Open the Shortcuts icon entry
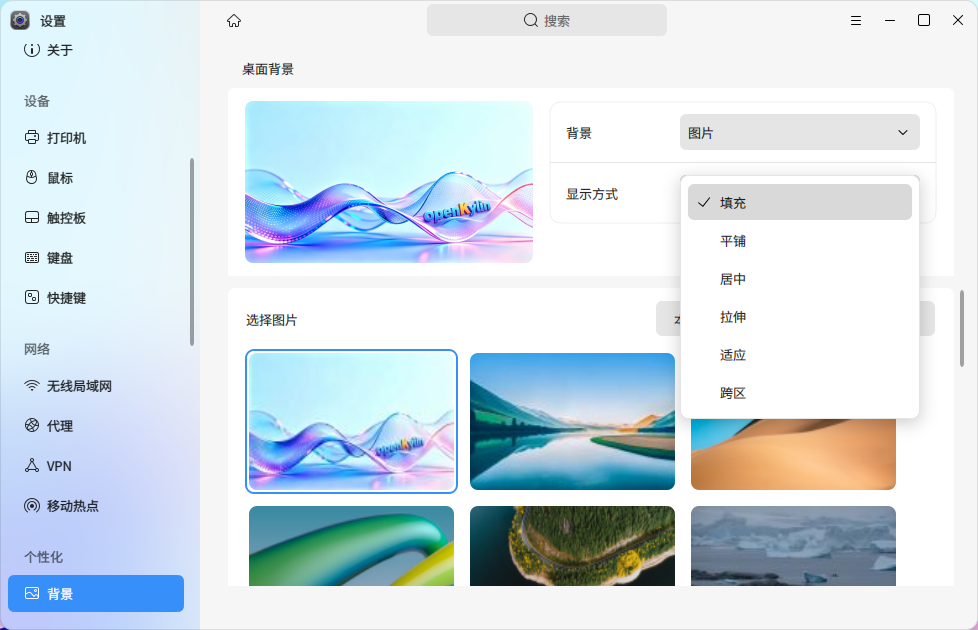This screenshot has height=630, width=978. pos(32,298)
